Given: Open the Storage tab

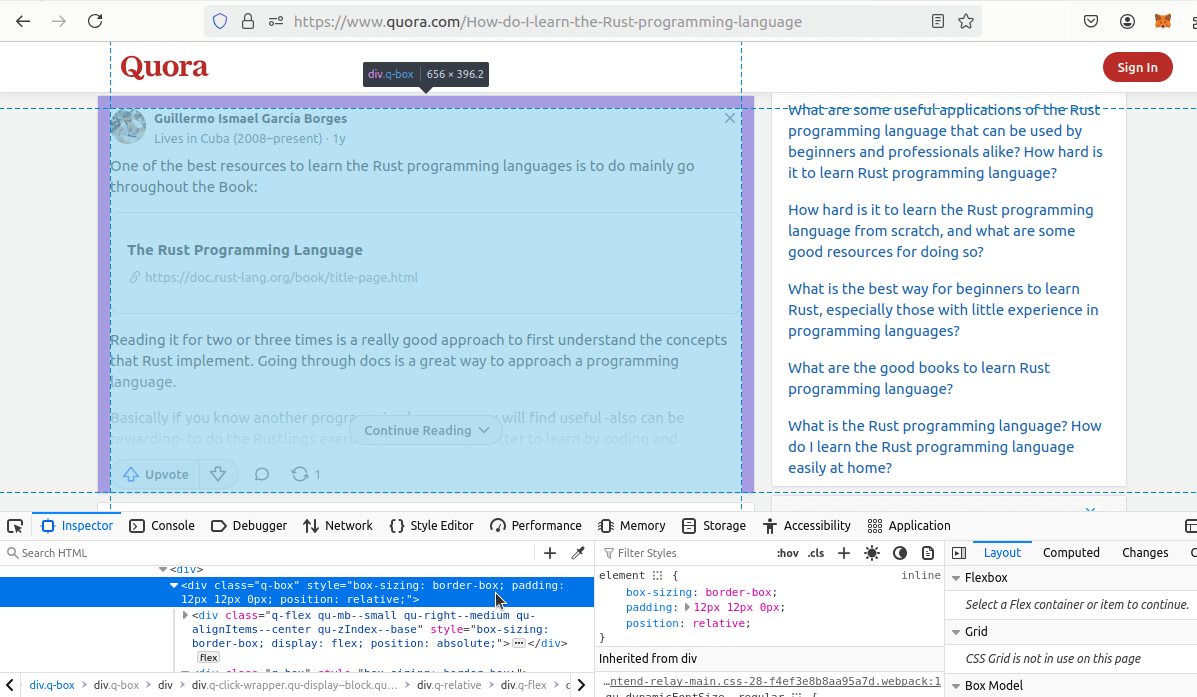Looking at the screenshot, I should point(714,526).
